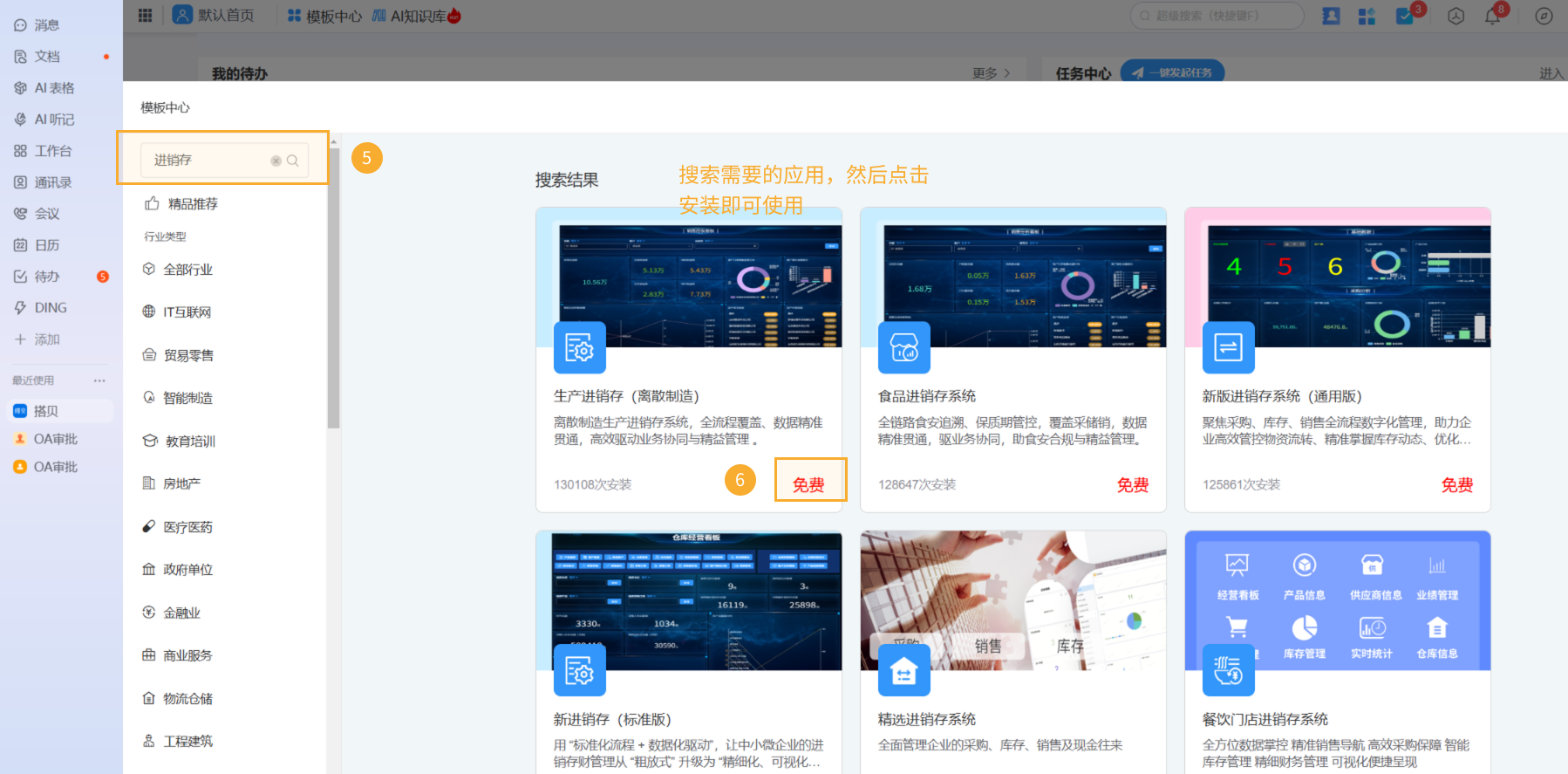Viewport: 1568px width, 774px height.
Task: Select the 医疗医药 category
Action: point(178,527)
